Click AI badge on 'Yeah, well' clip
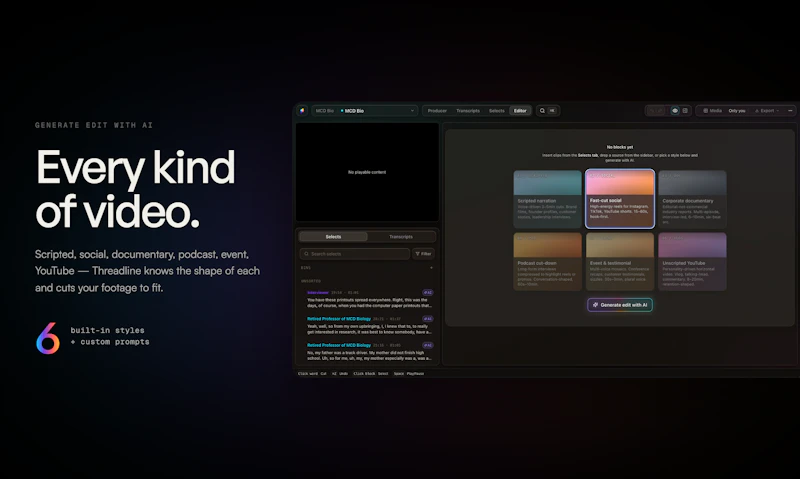 click(x=428, y=319)
